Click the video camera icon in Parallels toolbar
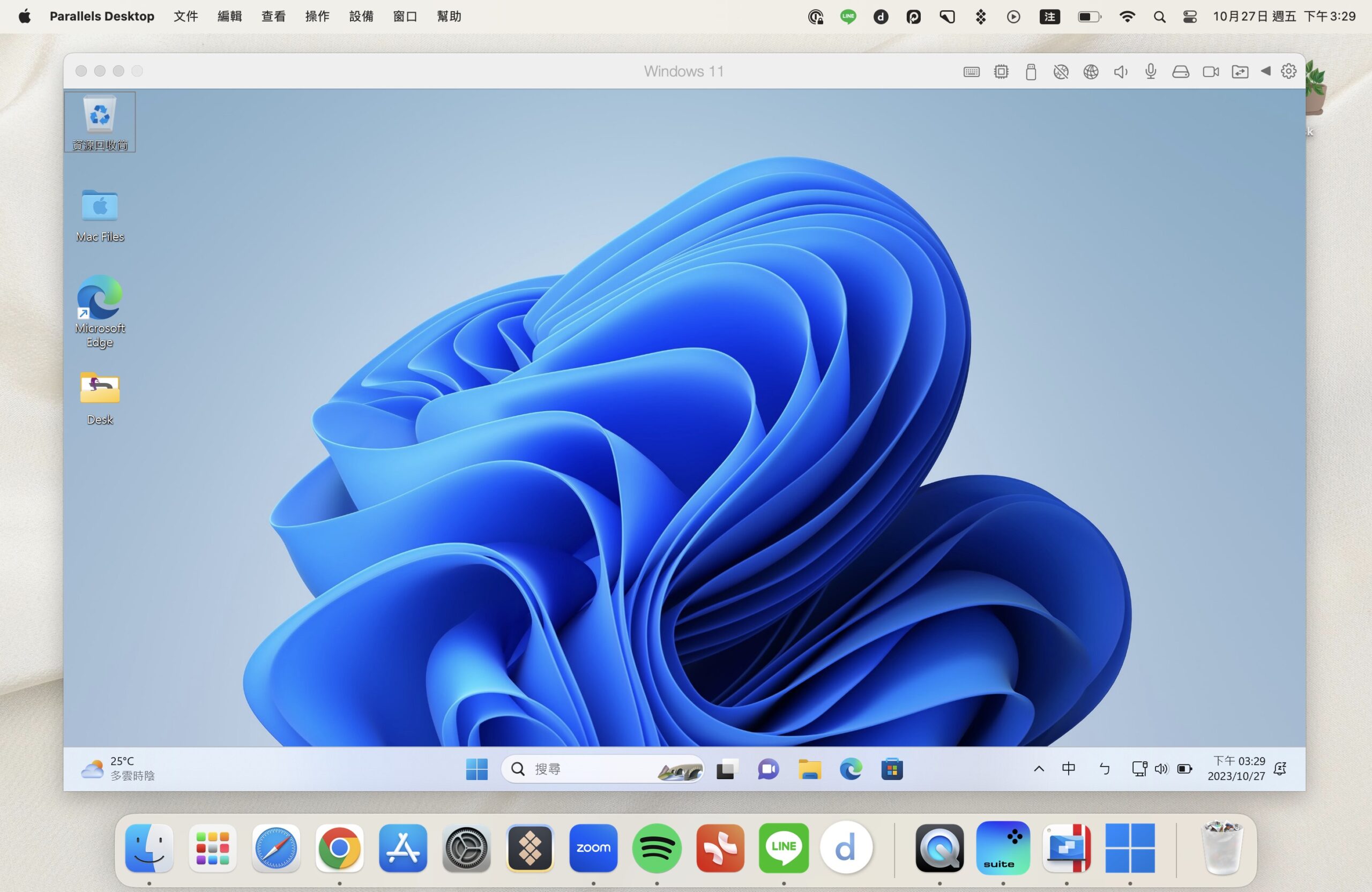Viewport: 1372px width, 892px height. (x=1211, y=71)
